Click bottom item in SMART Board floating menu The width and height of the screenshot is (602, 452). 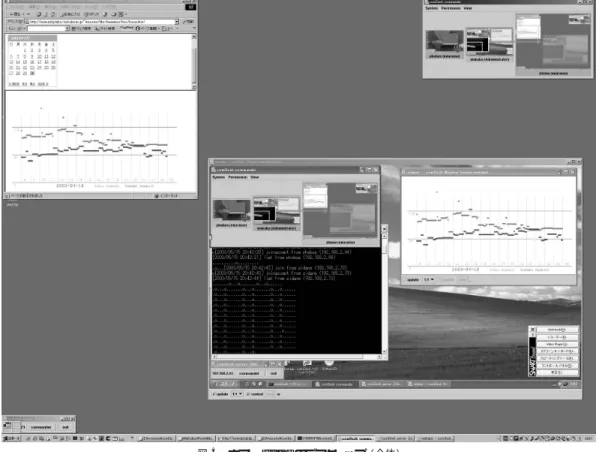point(557,373)
